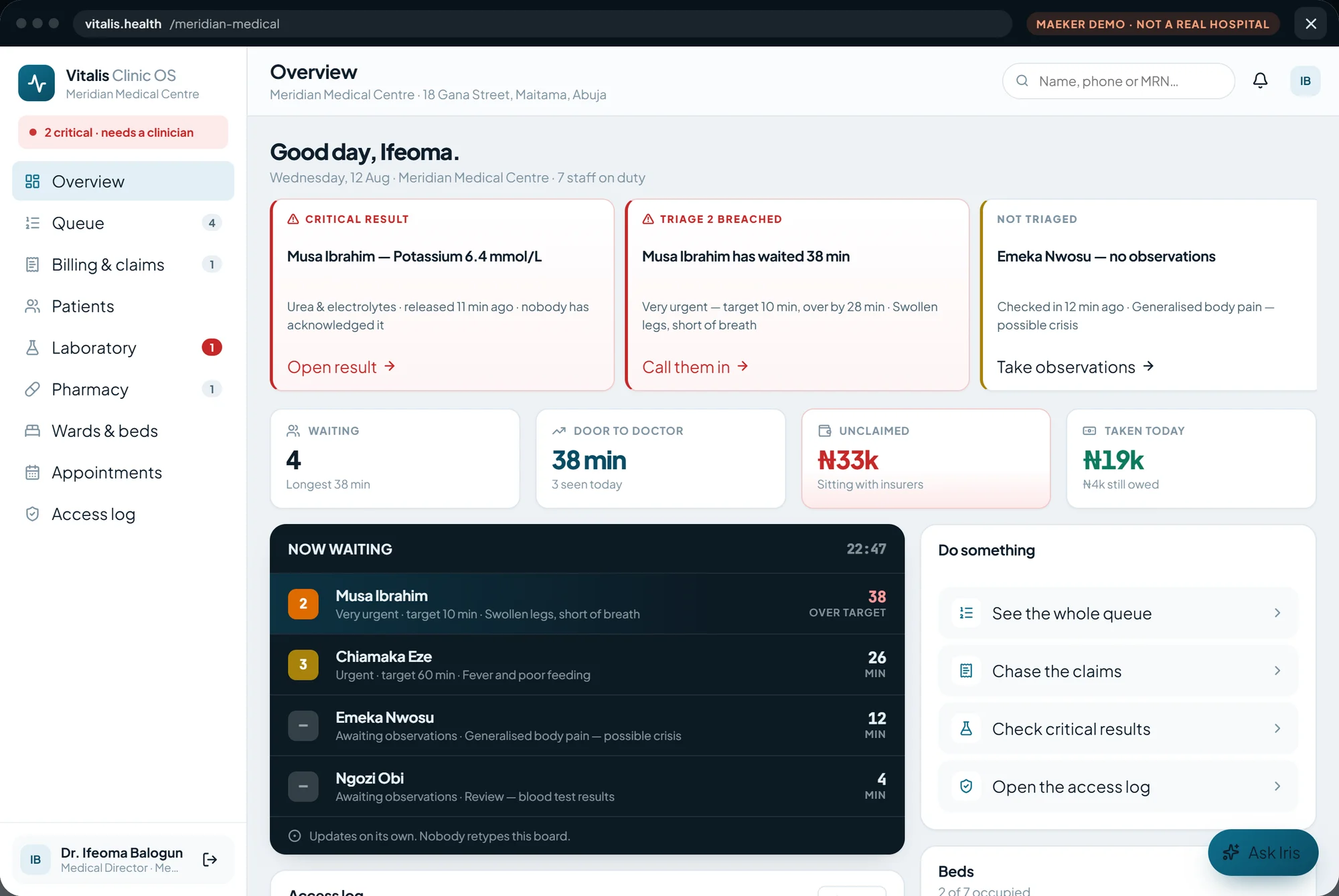Select Open the access log action

pos(1118,786)
